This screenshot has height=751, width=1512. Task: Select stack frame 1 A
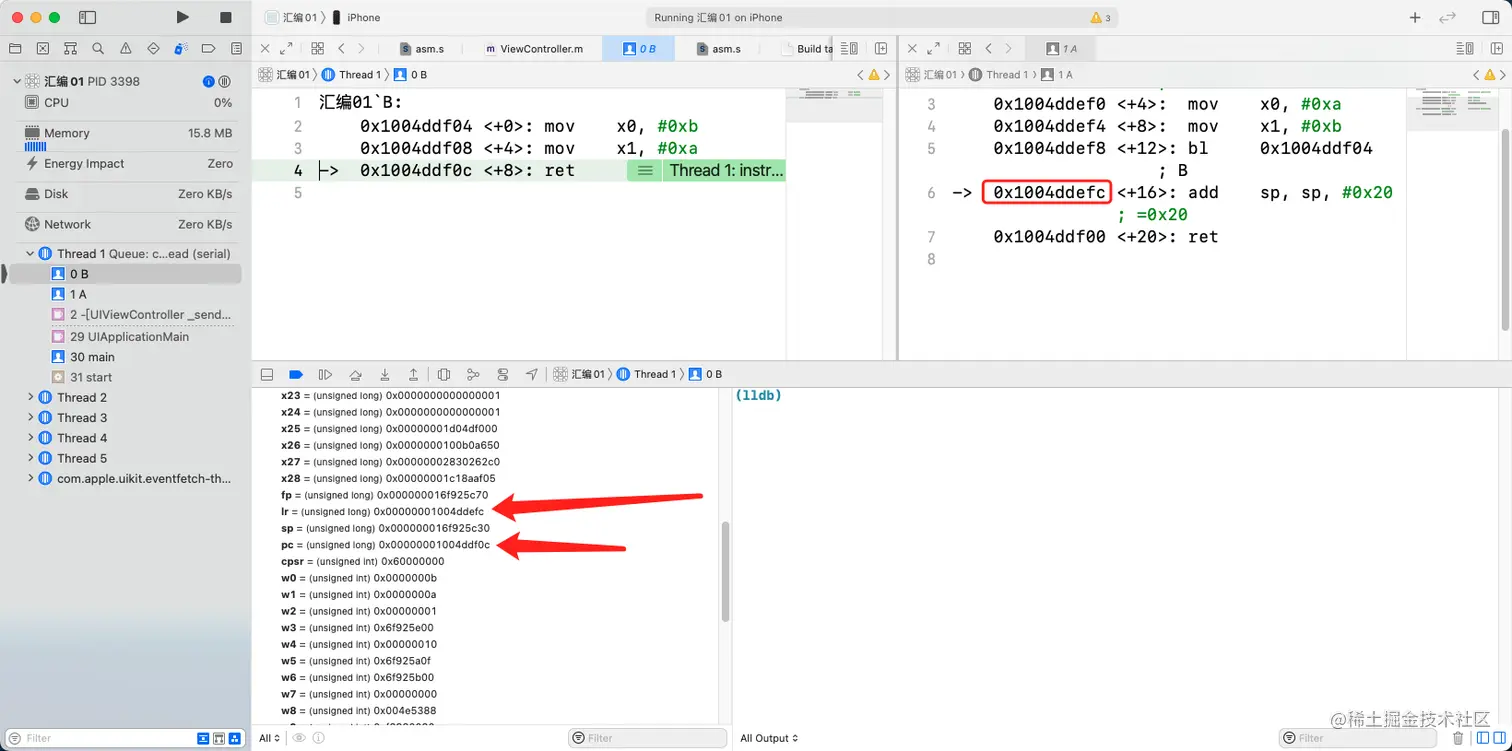click(x=125, y=294)
